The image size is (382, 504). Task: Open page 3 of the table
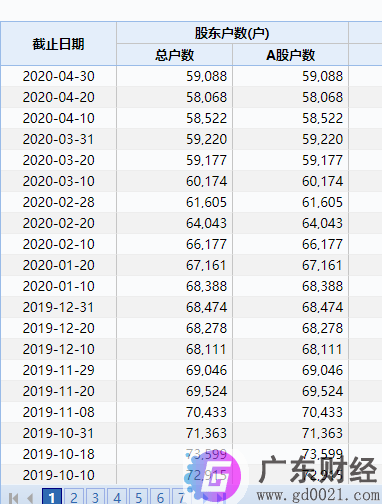point(95,497)
